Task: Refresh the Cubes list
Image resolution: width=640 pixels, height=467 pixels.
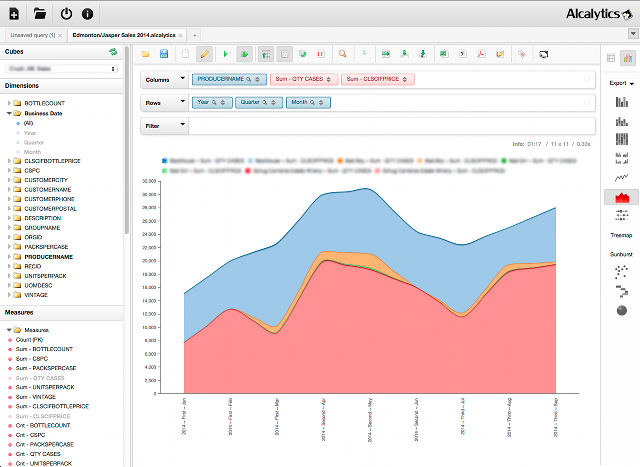Action: pyautogui.click(x=113, y=52)
